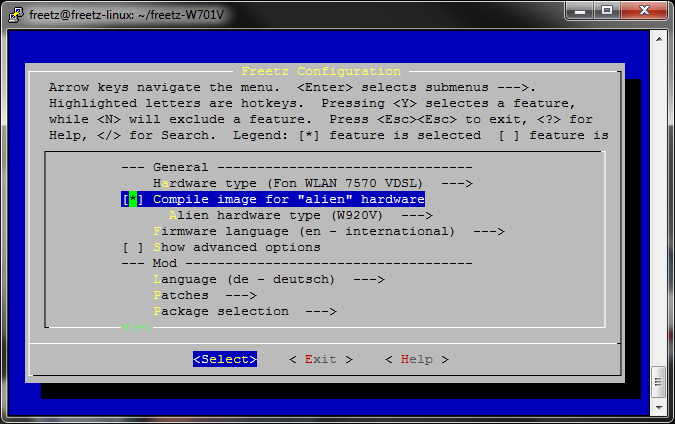Viewport: 675px width, 424px height.
Task: Toggle "Compile image for alien hardware" checkbox
Action: click(130, 199)
